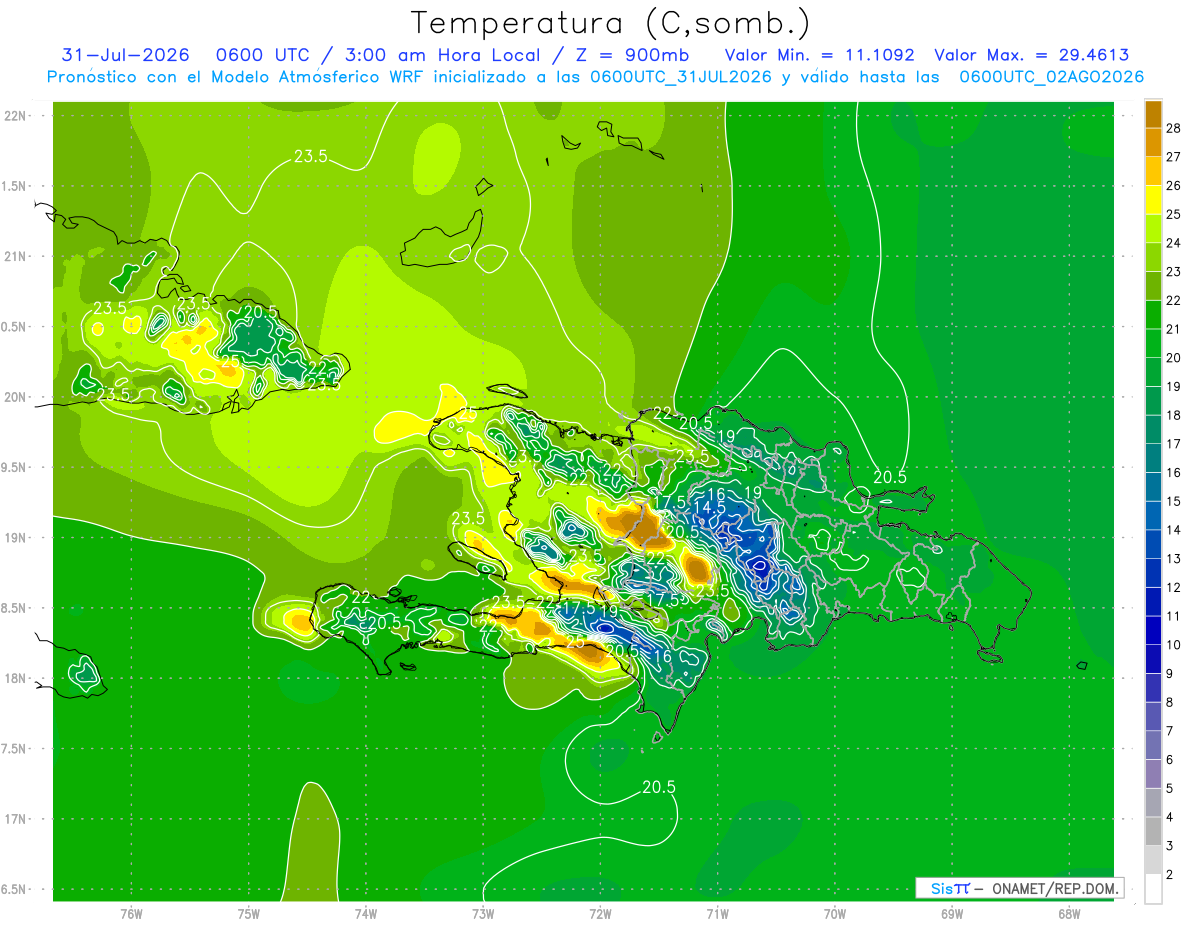Click the Temperatura (C,somb.) title
Screen dimensions: 1200x927
click(x=610, y=23)
